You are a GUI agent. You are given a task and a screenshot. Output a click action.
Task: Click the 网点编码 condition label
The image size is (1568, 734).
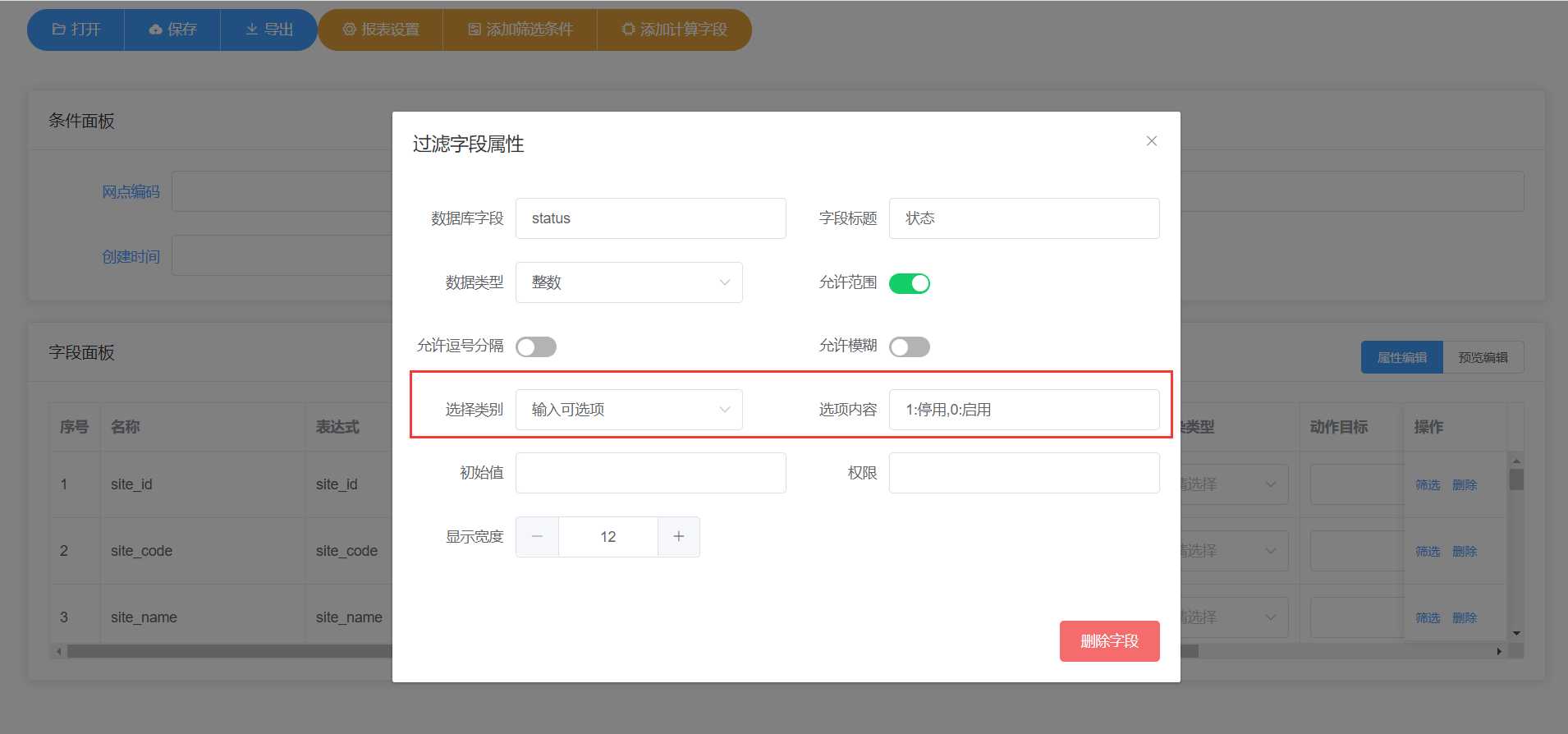click(x=131, y=192)
